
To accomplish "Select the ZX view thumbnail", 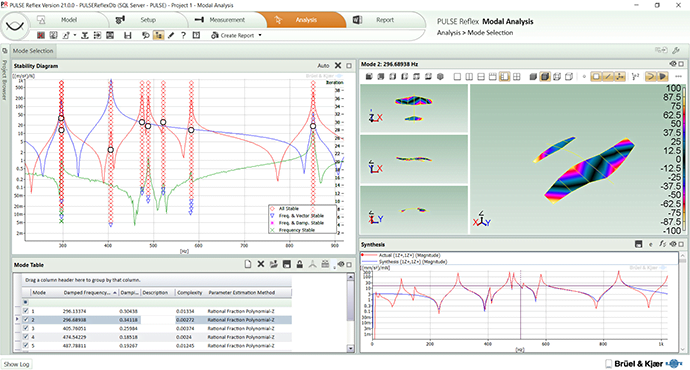I will [414, 108].
